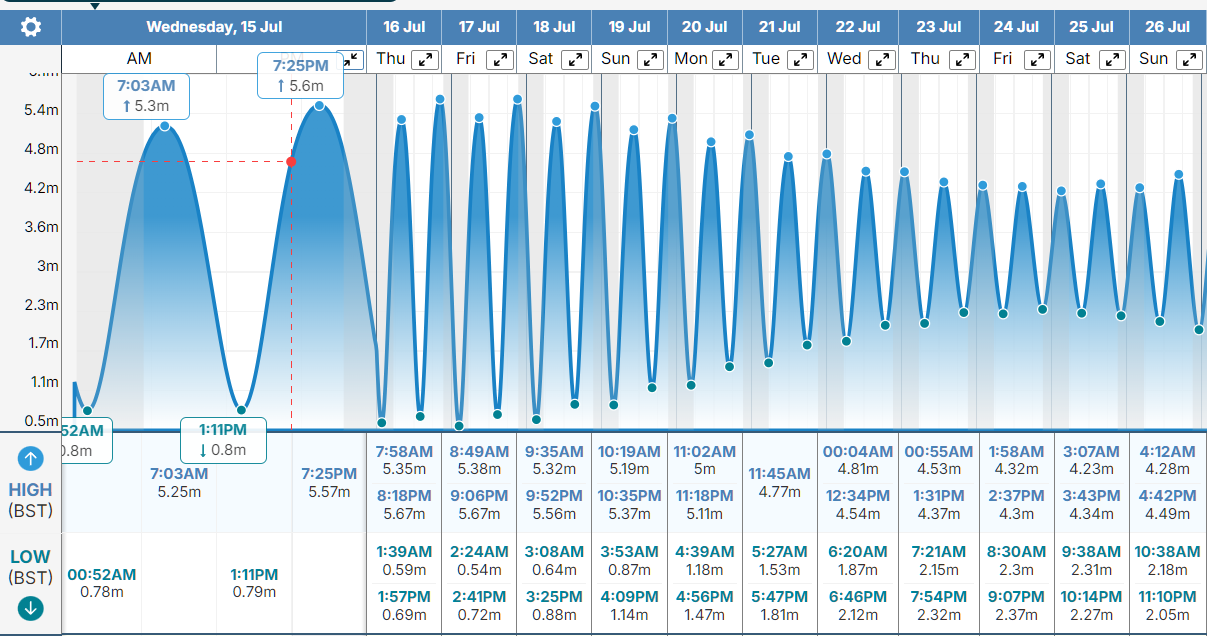This screenshot has width=1207, height=636.
Task: Select the 19 Jul date header
Action: click(x=629, y=27)
